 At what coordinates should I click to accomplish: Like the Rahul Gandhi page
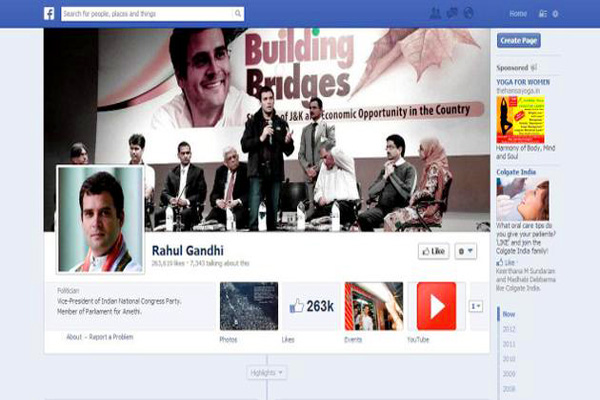pos(433,251)
